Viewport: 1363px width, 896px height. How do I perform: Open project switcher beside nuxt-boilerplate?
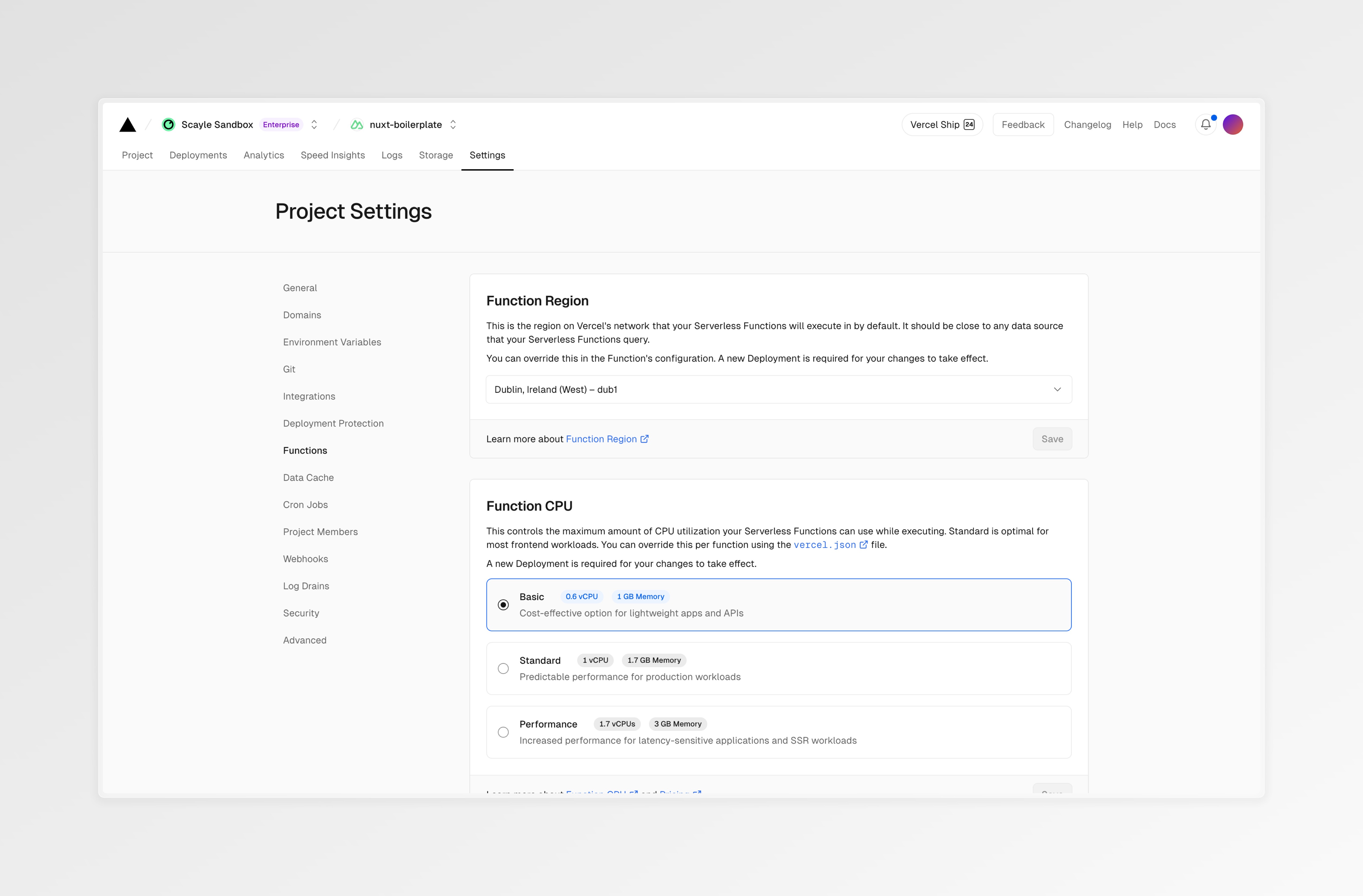point(453,125)
